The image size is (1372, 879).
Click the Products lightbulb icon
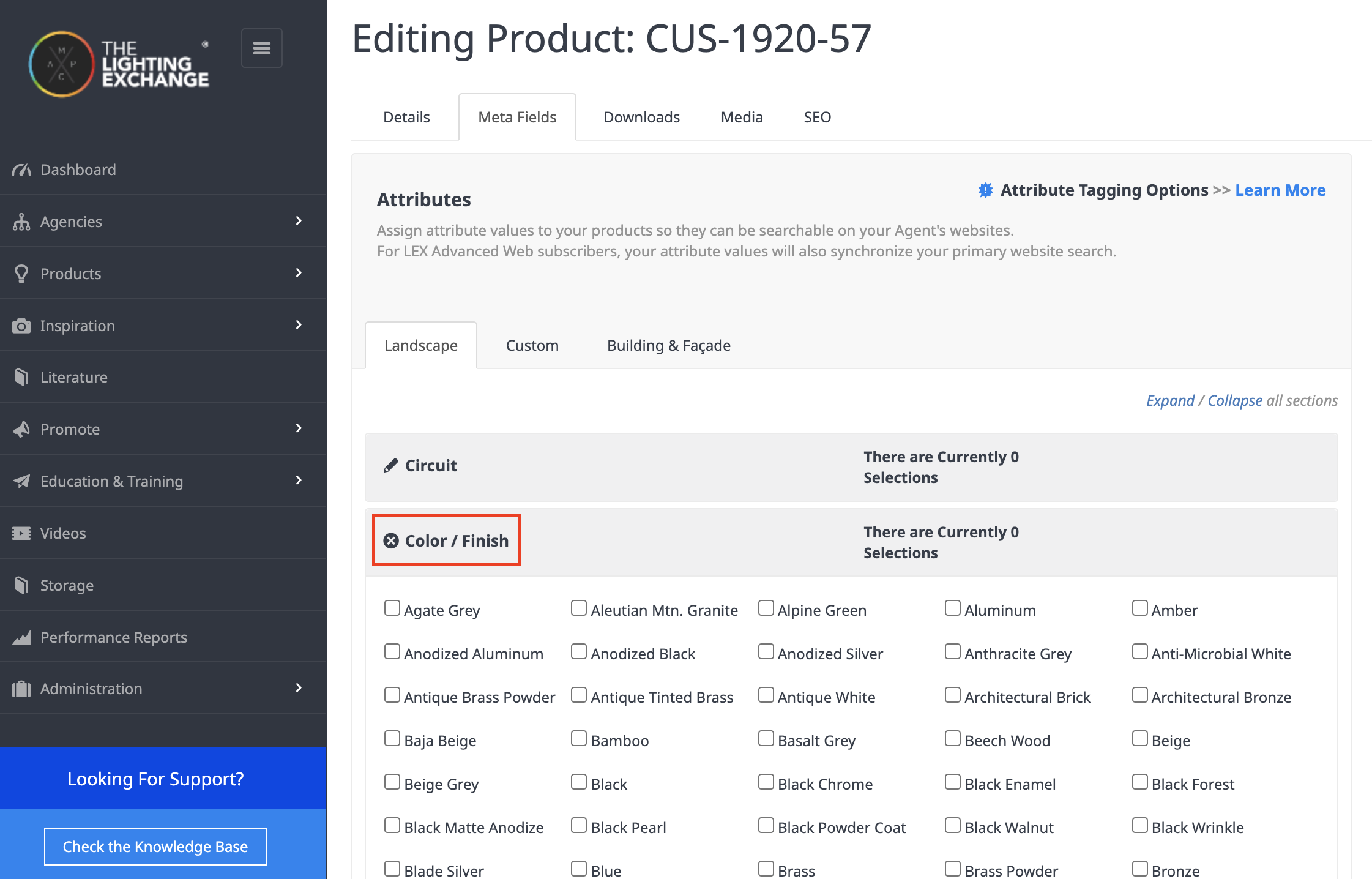(21, 274)
